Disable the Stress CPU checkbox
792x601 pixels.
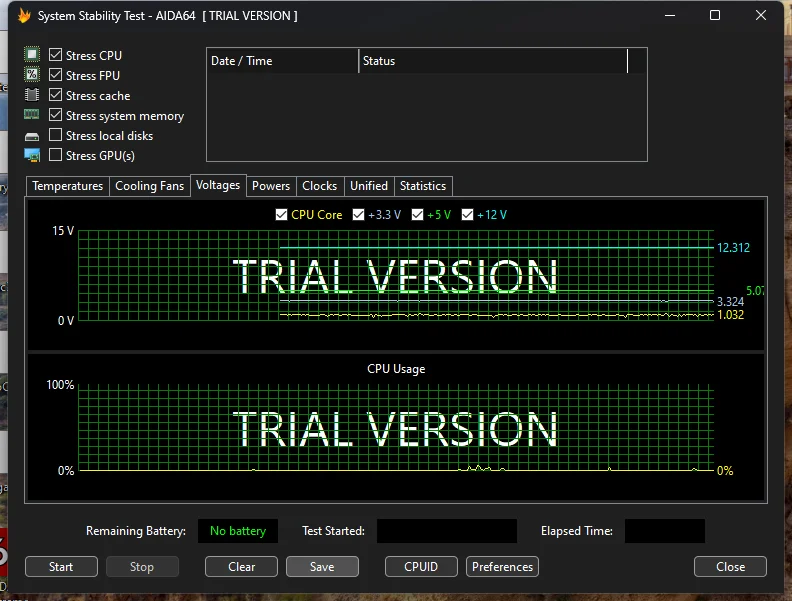[x=56, y=56]
